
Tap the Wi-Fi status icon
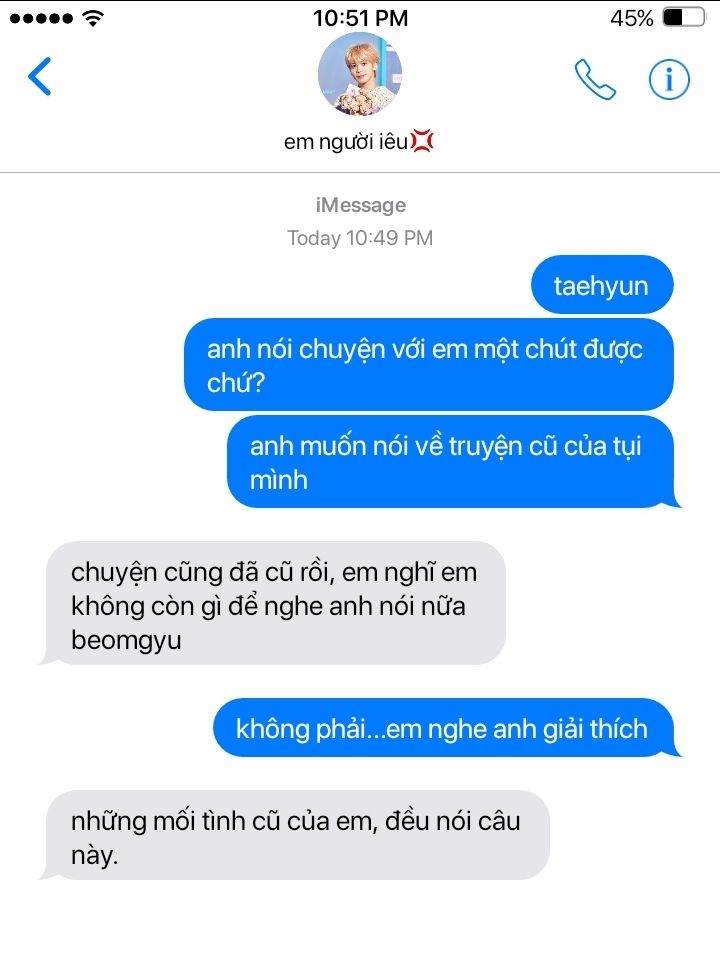92,18
